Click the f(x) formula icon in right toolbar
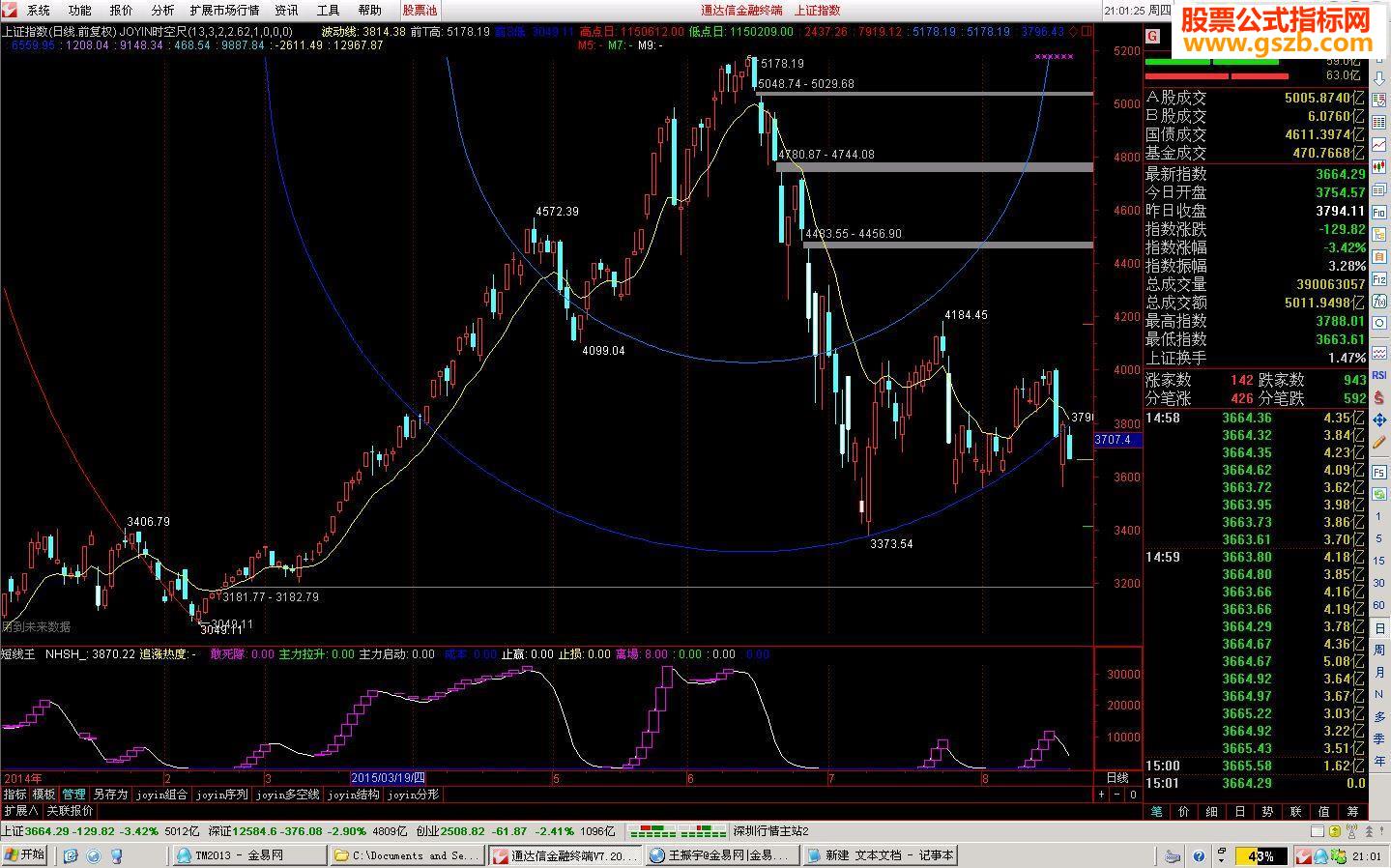The image size is (1391, 868). point(1379,301)
